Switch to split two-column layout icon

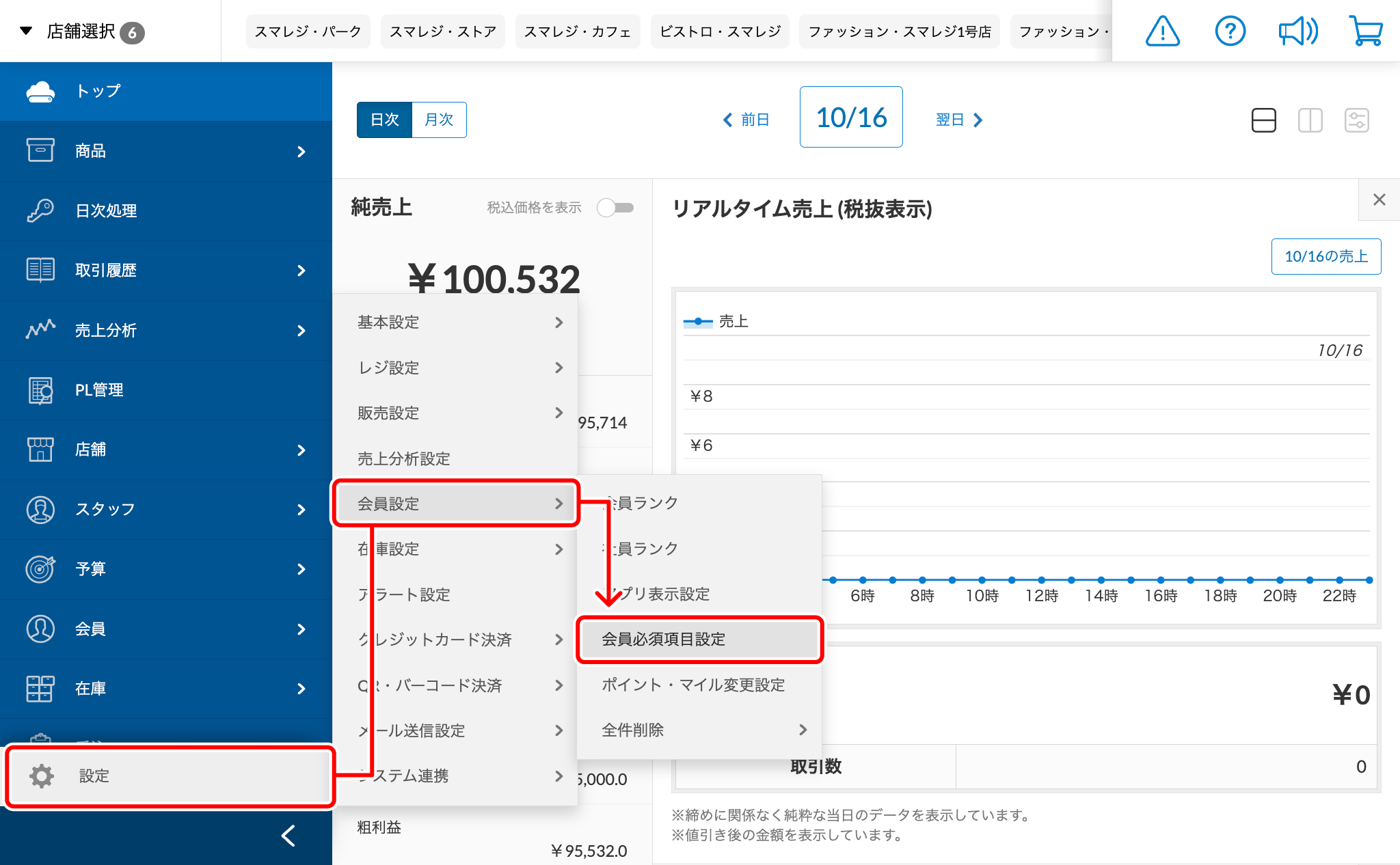[x=1310, y=120]
